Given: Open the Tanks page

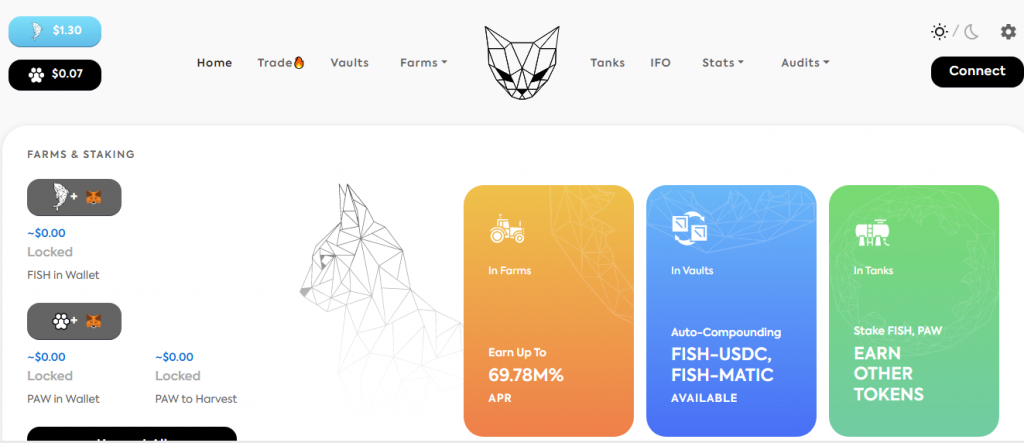Looking at the screenshot, I should click(607, 63).
